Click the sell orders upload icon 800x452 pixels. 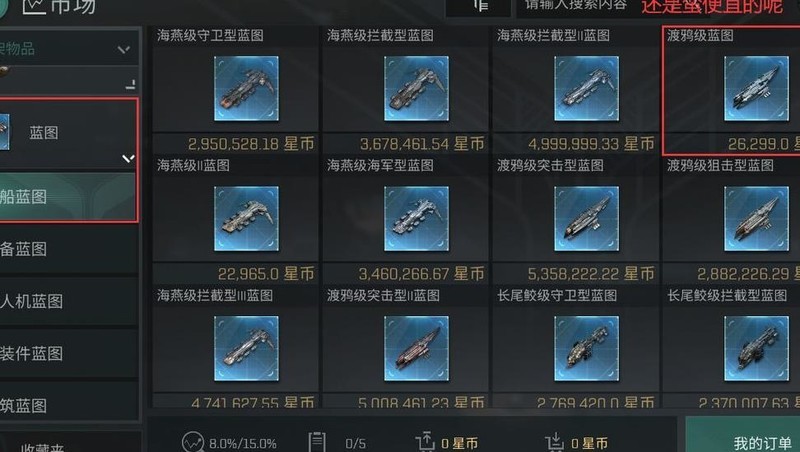tap(424, 442)
